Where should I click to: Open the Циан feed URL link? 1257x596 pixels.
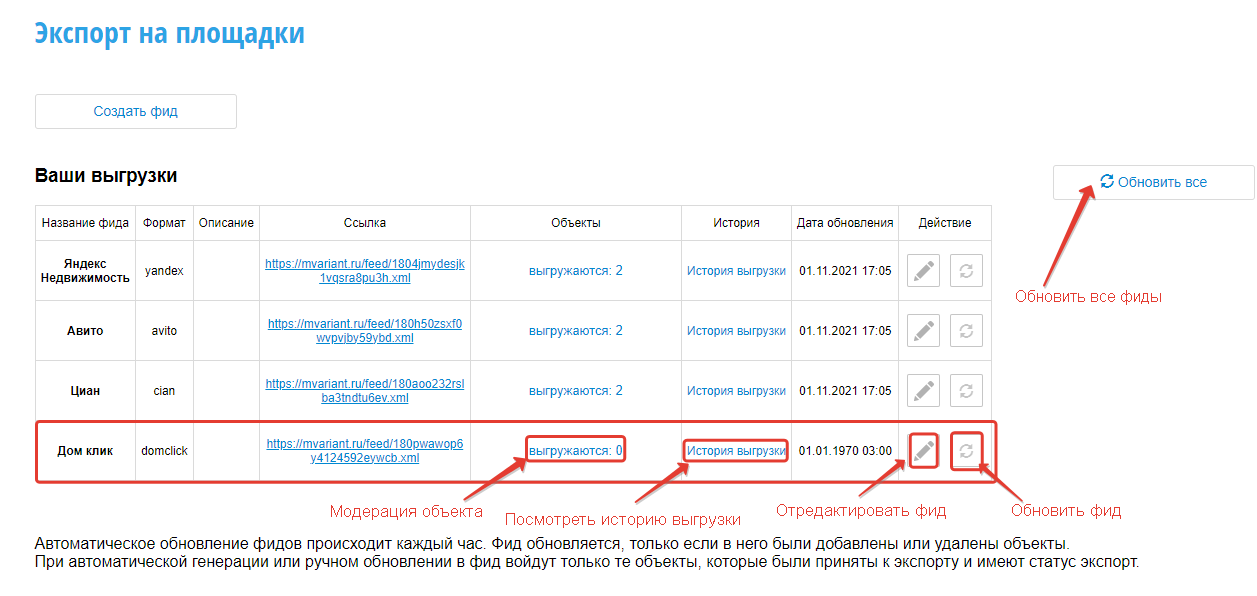[x=364, y=390]
